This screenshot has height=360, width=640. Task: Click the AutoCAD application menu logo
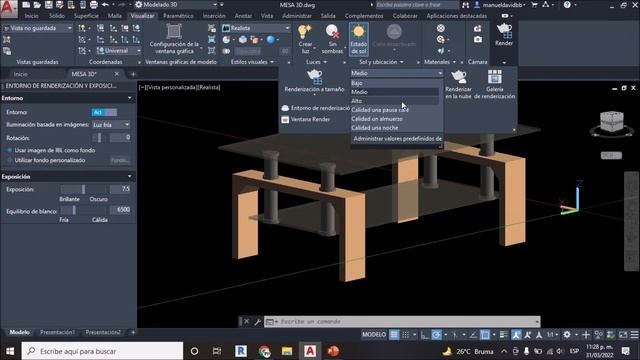(x=8, y=9)
